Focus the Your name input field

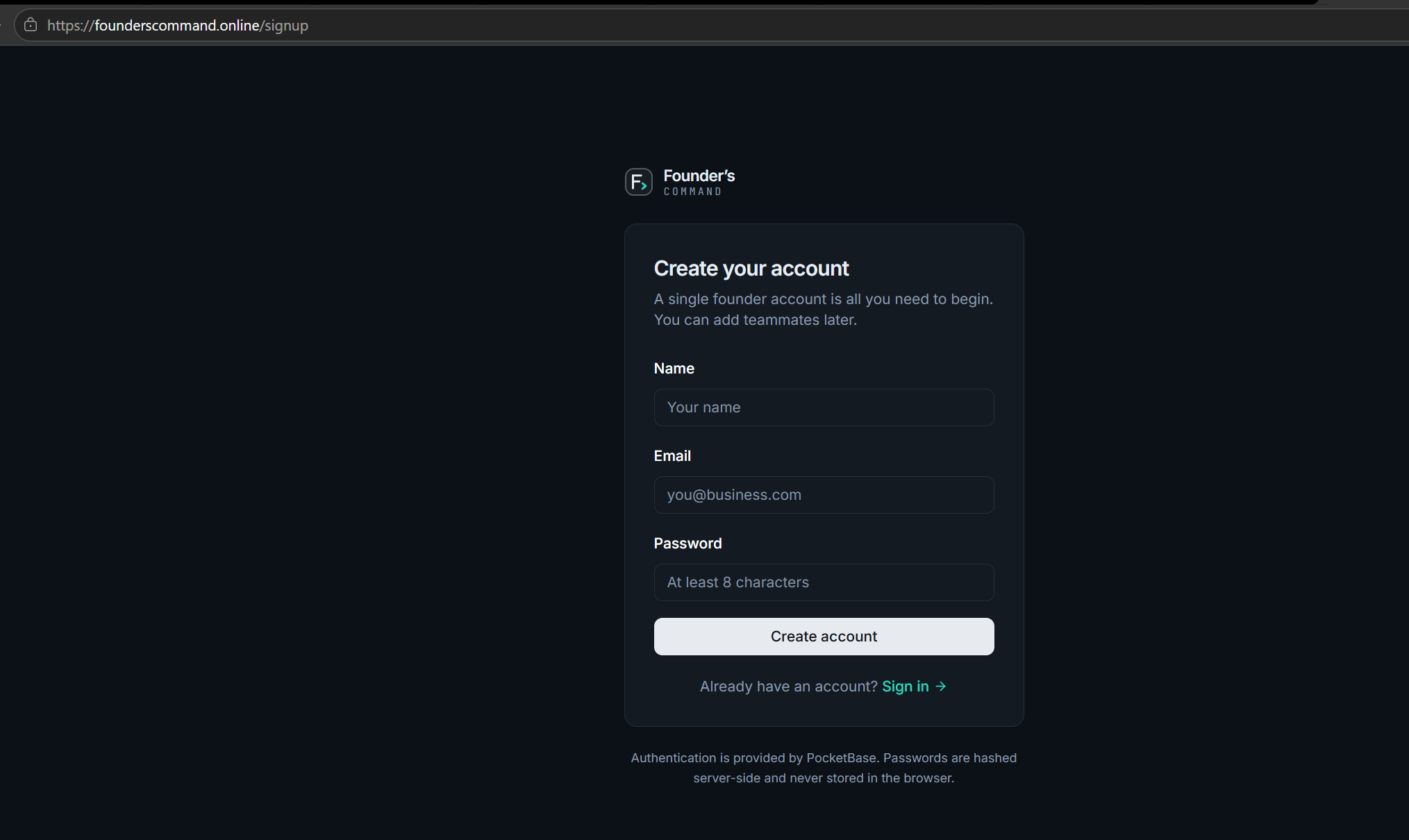click(x=824, y=408)
